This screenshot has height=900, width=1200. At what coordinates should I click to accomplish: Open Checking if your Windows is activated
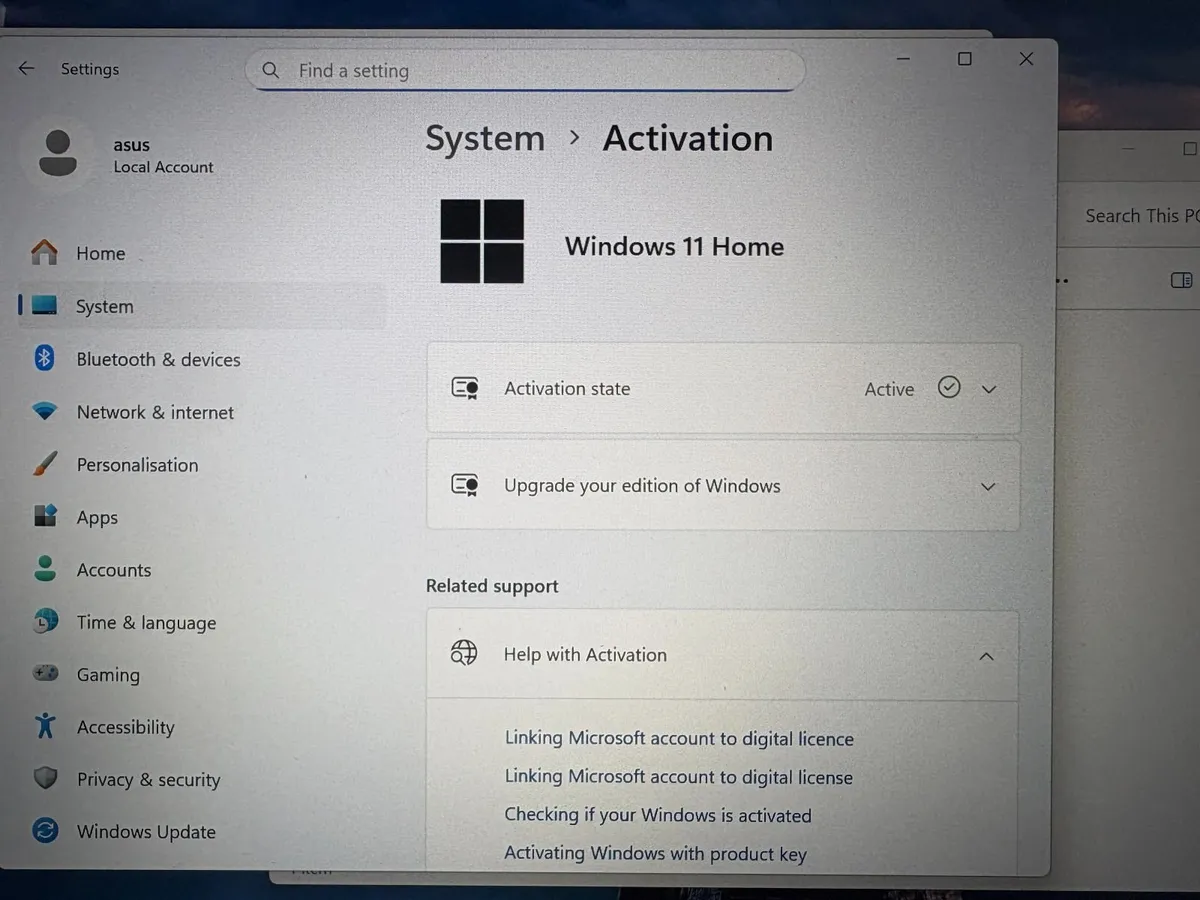pyautogui.click(x=658, y=815)
